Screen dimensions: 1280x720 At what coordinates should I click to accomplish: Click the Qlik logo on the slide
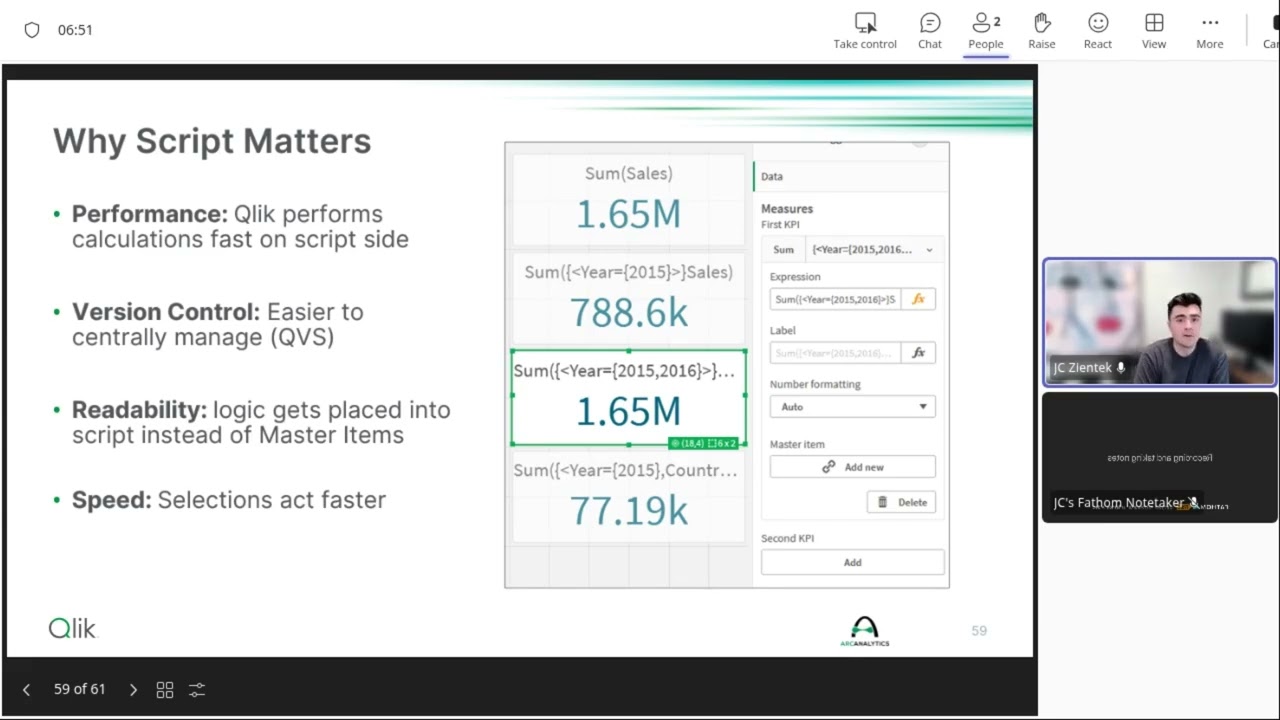click(x=72, y=628)
